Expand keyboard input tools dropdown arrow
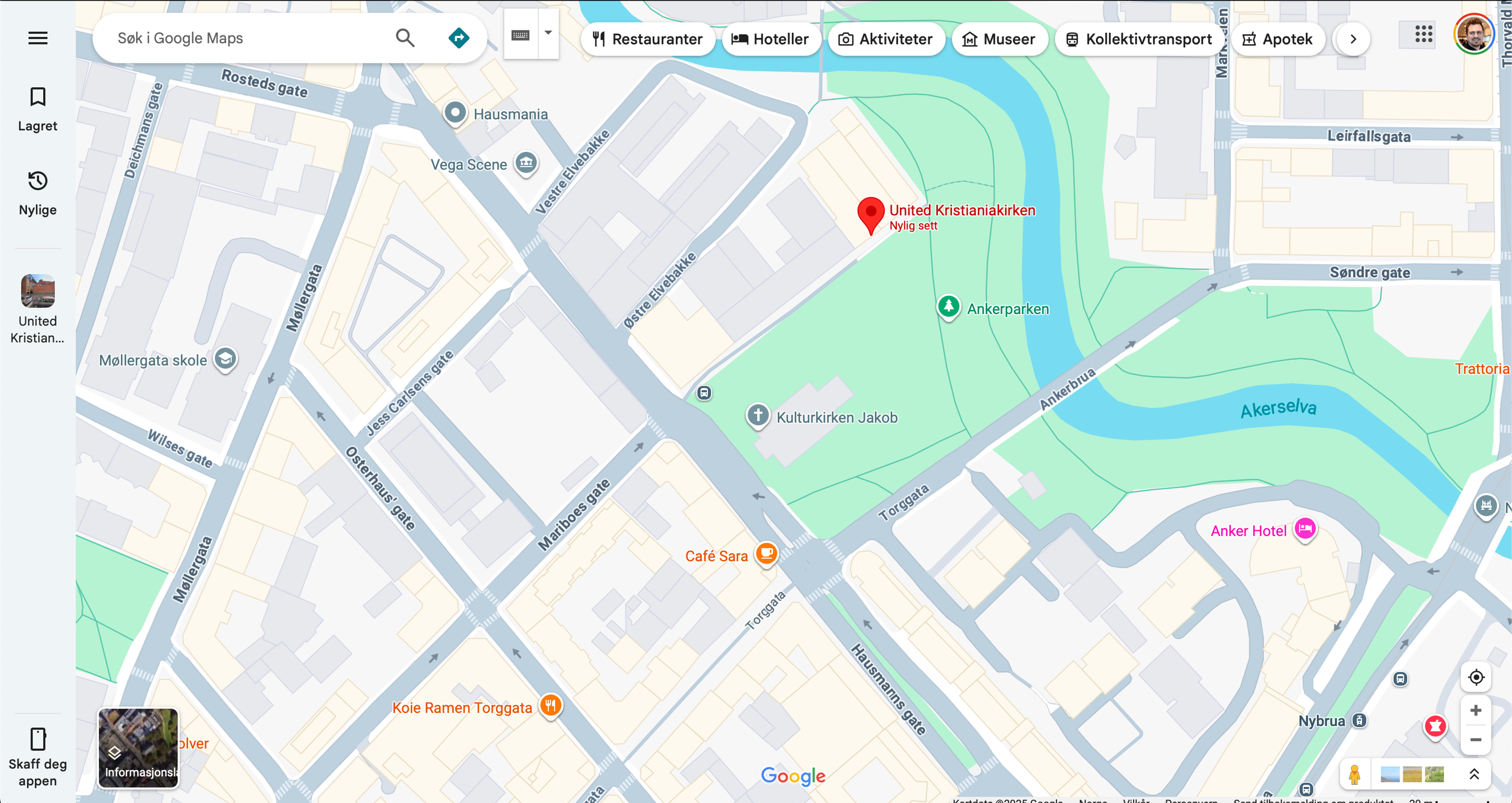Image resolution: width=1512 pixels, height=803 pixels. coord(548,33)
